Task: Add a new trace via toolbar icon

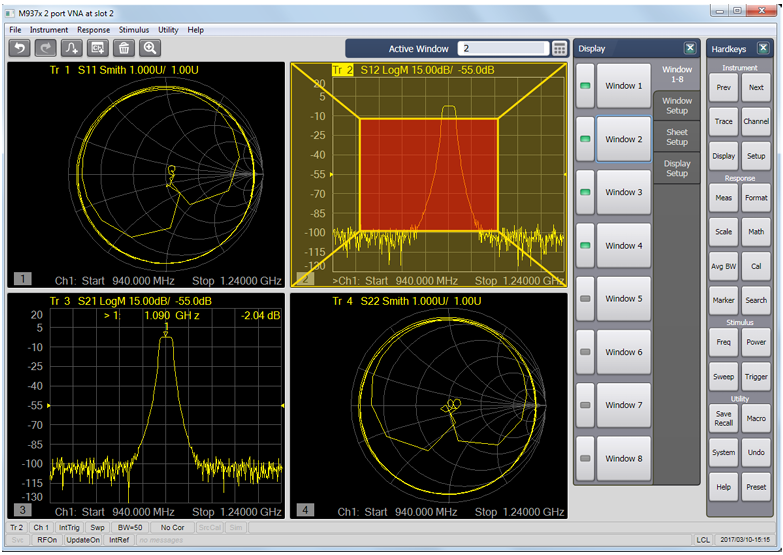Action: tap(71, 48)
